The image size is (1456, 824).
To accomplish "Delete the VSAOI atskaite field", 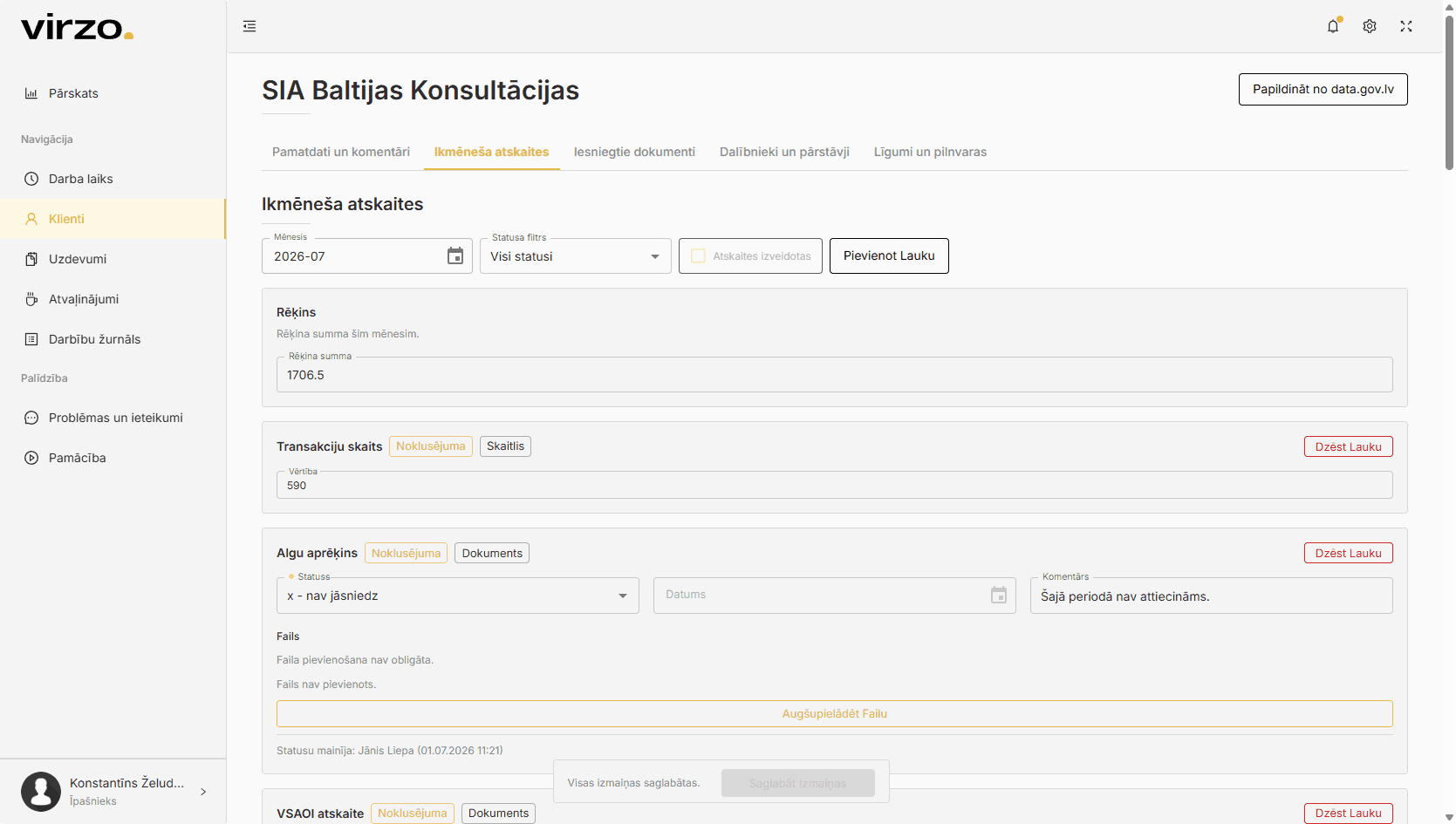I will [x=1348, y=813].
